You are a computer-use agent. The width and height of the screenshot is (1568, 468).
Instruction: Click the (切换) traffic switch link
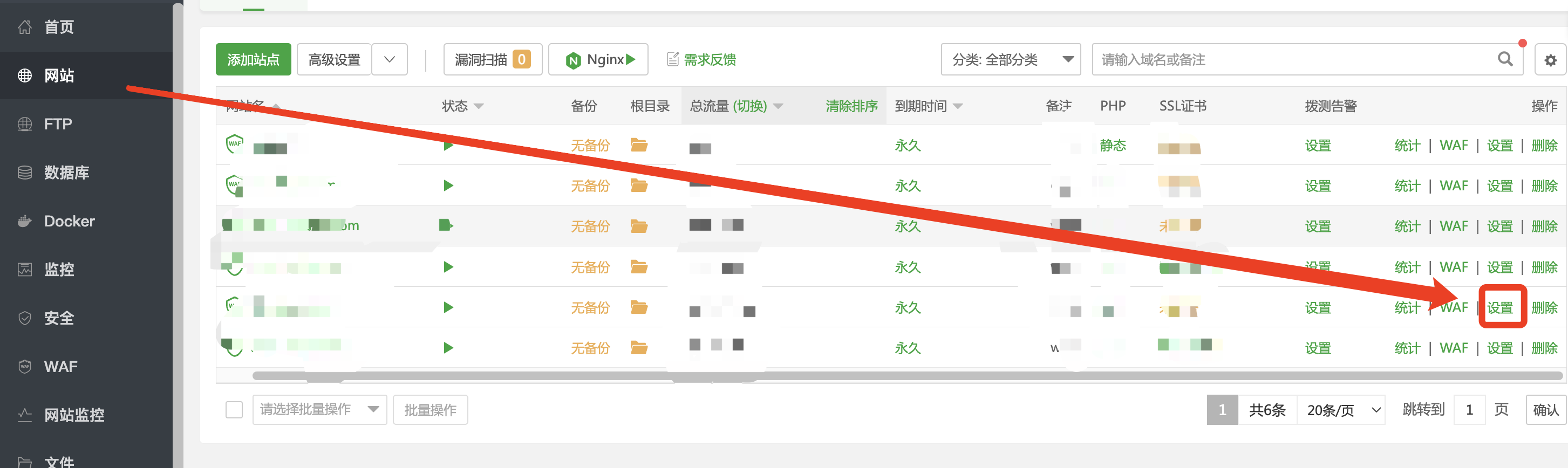pyautogui.click(x=749, y=106)
